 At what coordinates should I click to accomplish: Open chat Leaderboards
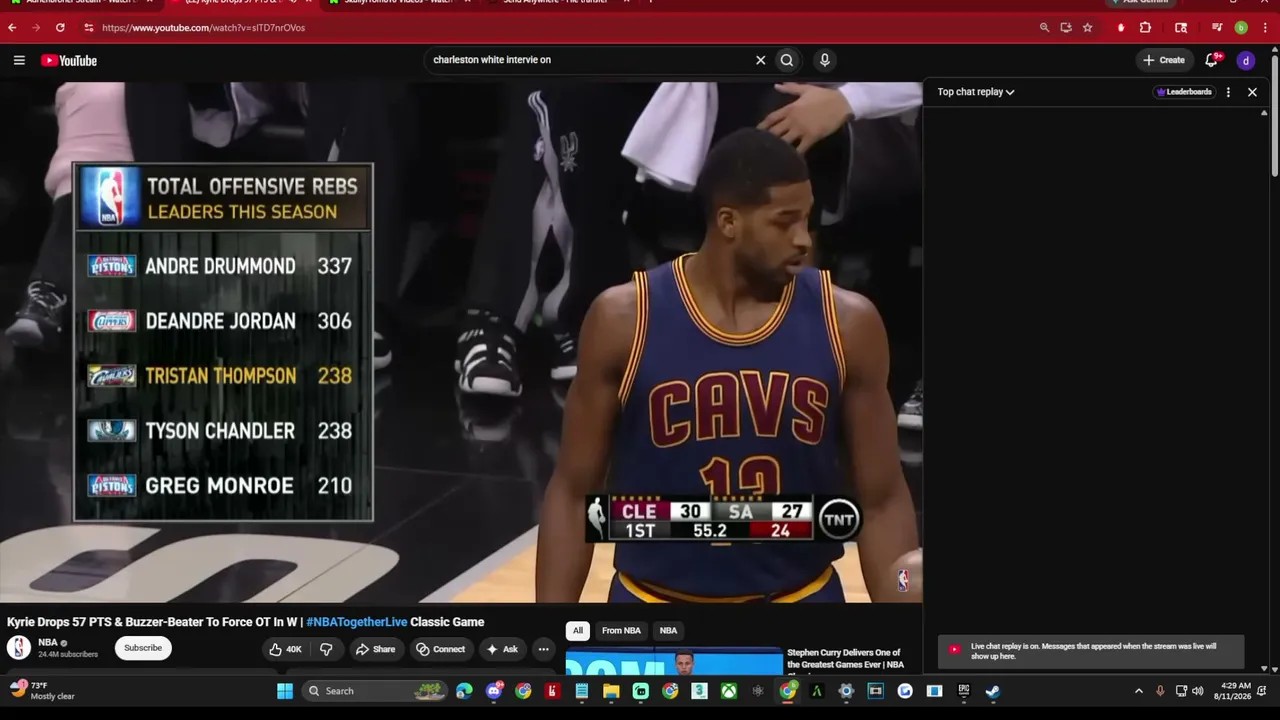coord(1185,92)
